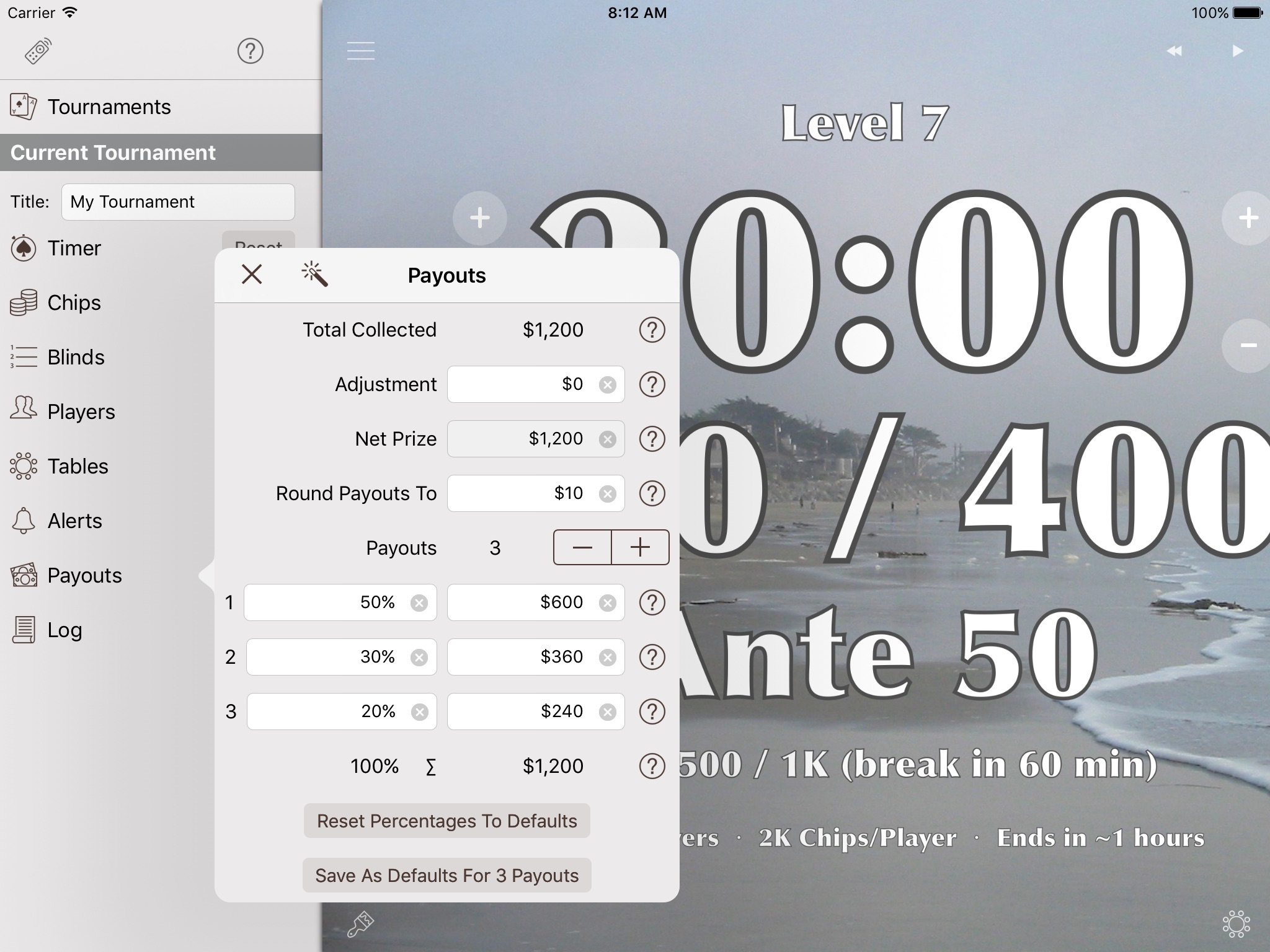The width and height of the screenshot is (1270, 952).
Task: Tap the paintbrush theme icon
Action: click(x=360, y=924)
